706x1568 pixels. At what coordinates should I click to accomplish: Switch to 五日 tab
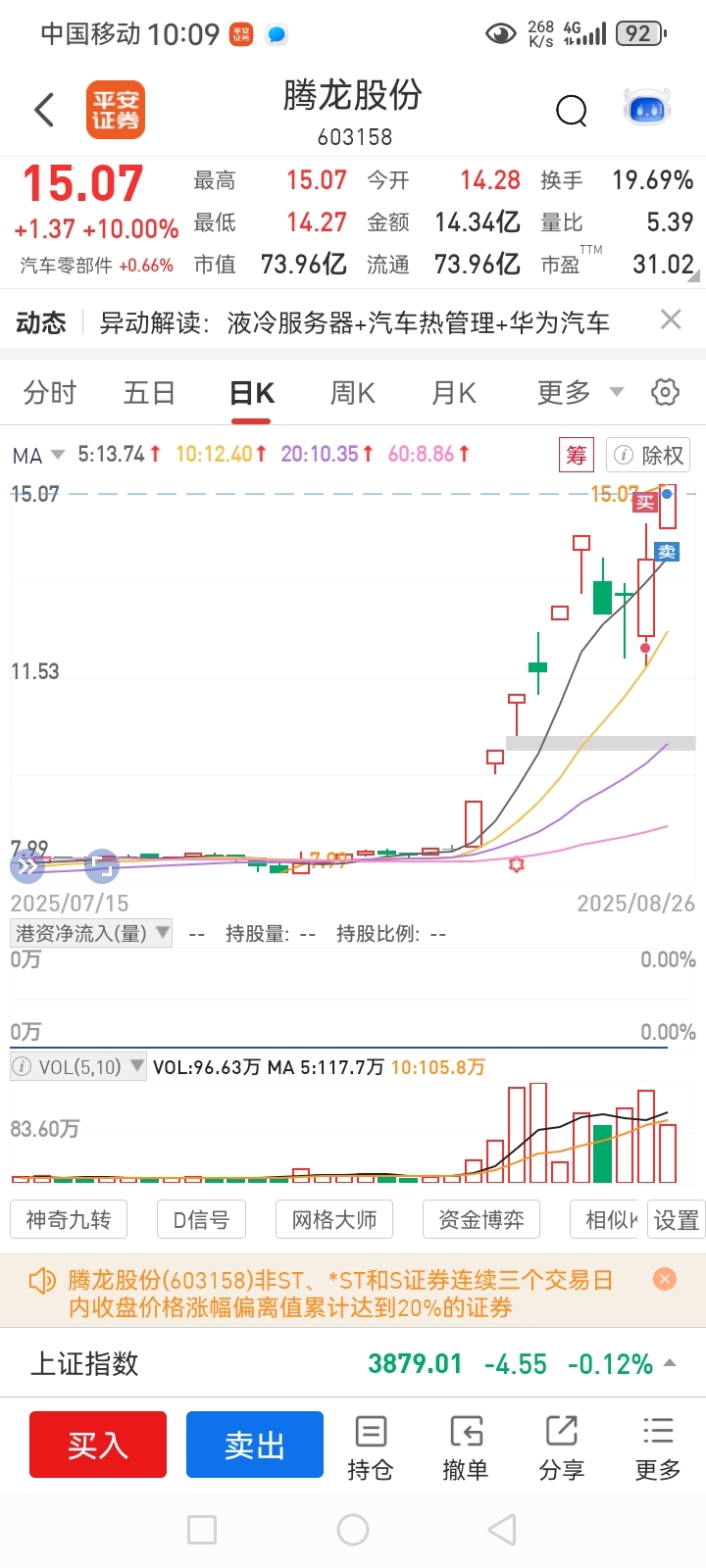149,393
